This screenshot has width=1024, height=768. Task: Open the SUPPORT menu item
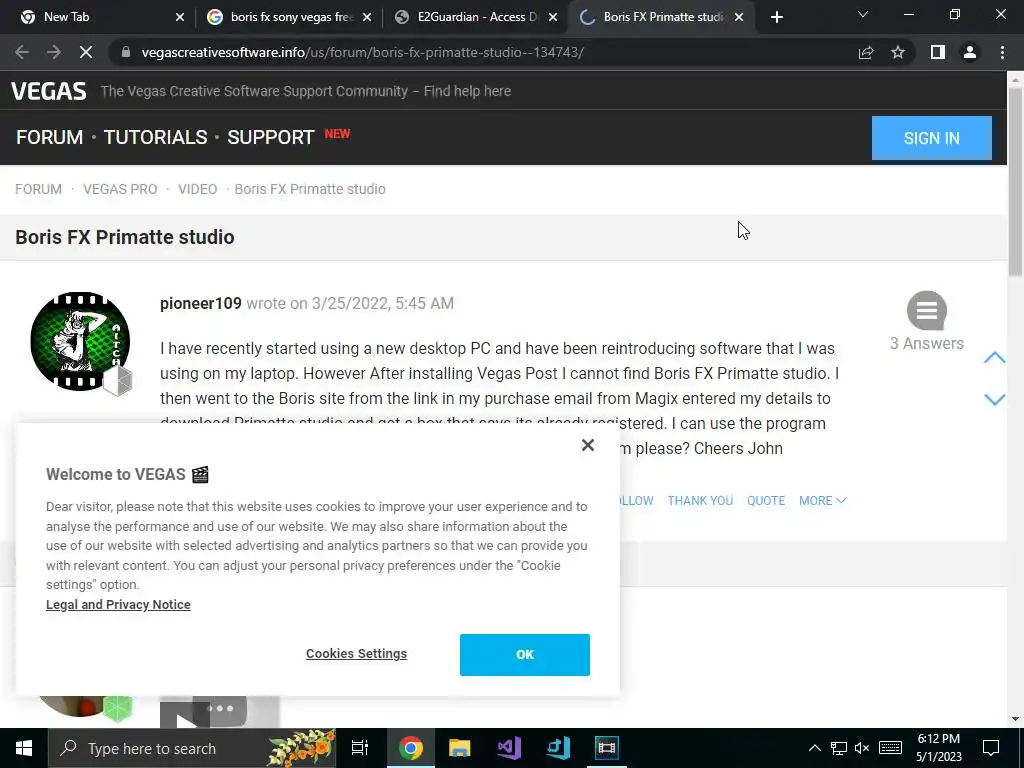(x=270, y=137)
